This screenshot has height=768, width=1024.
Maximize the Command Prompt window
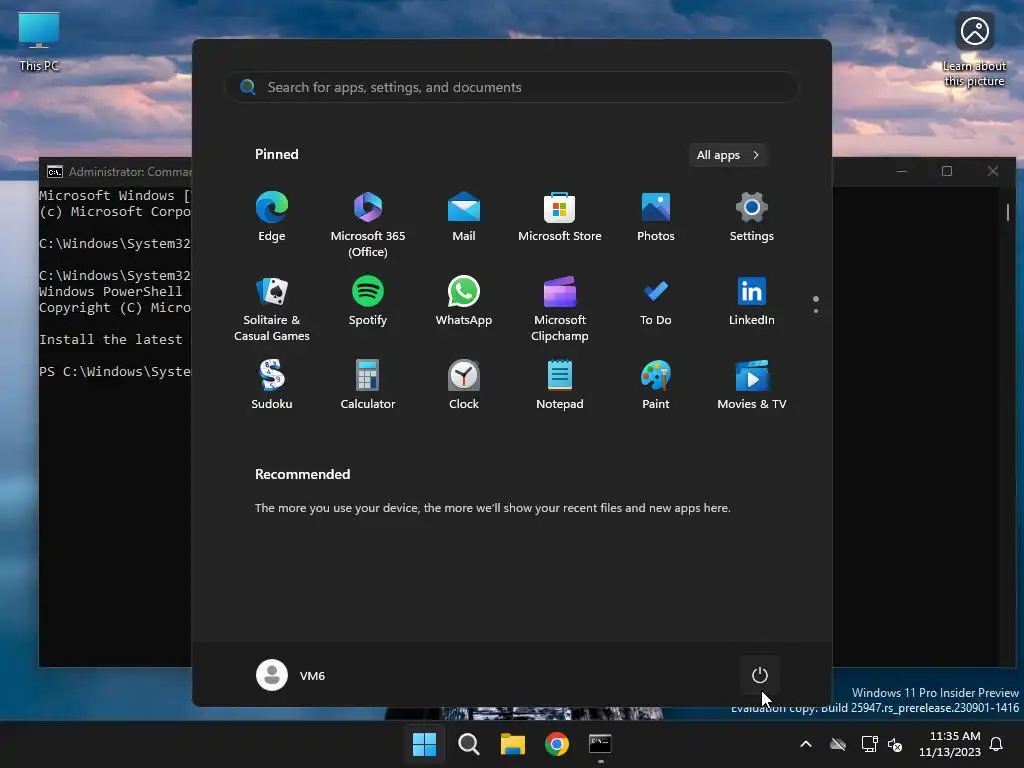(947, 171)
